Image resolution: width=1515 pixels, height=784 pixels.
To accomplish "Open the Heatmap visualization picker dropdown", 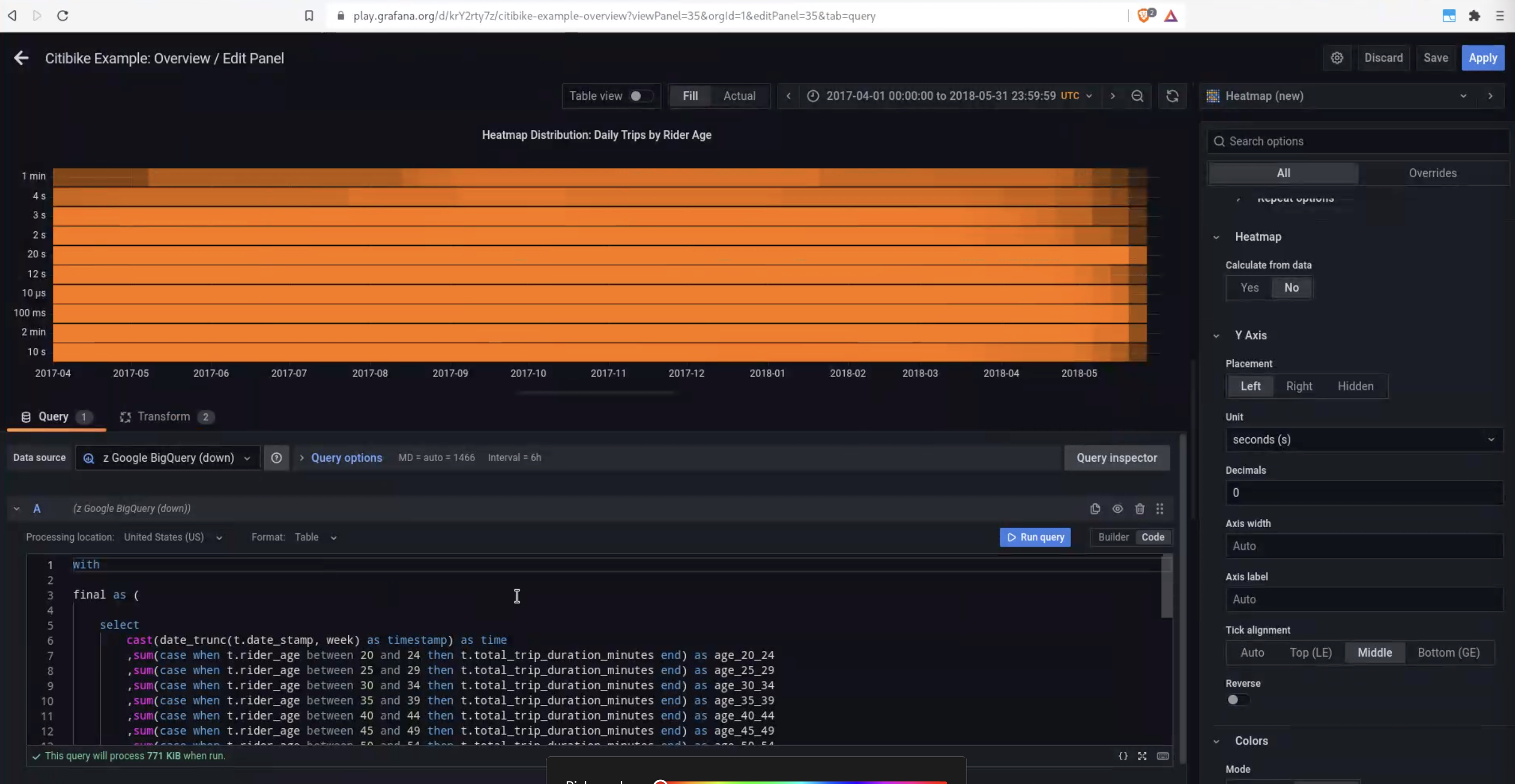I will pos(1463,96).
